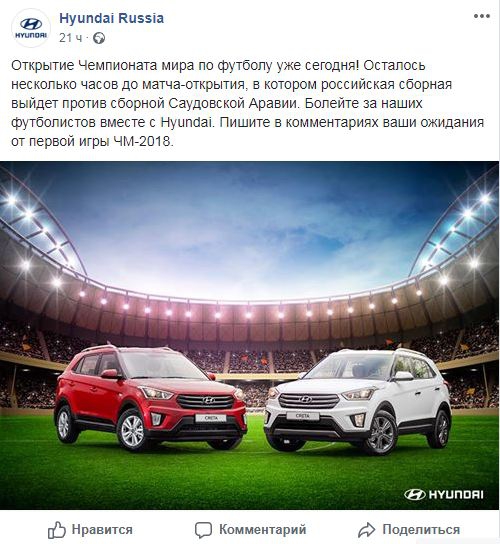Open the stadium post image
Image resolution: width=500 pixels, height=544 pixels.
coord(249,335)
